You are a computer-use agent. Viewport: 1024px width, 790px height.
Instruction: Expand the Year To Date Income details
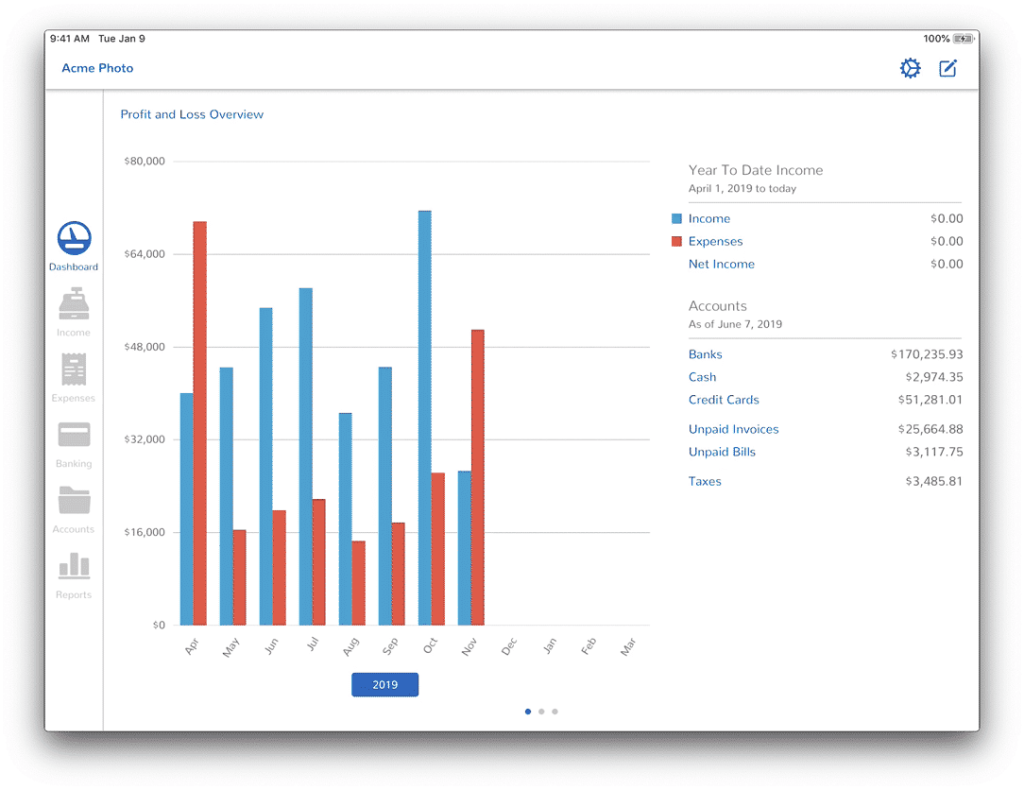[755, 170]
